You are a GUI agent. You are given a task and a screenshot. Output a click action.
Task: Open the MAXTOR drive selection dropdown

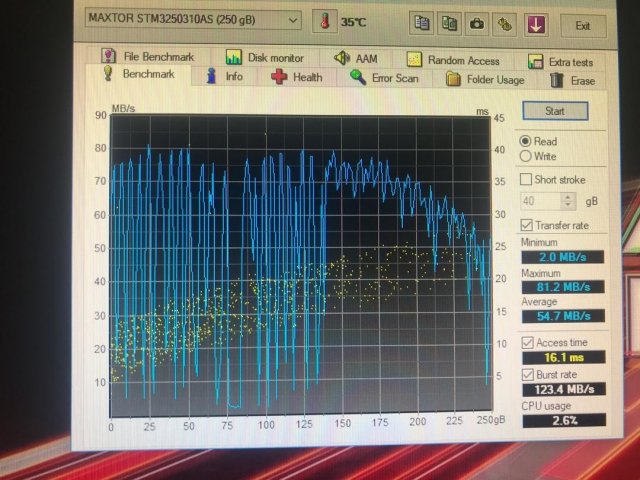[x=291, y=20]
